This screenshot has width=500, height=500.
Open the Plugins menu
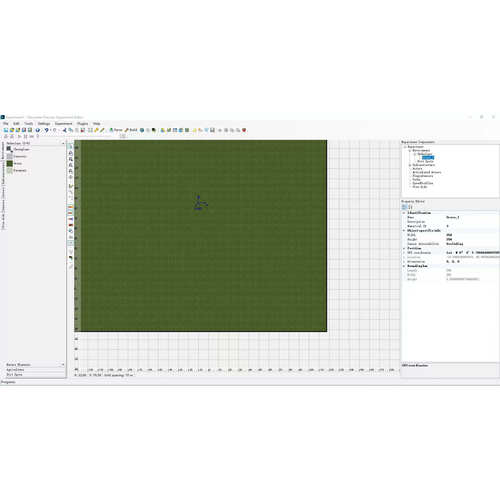83,124
